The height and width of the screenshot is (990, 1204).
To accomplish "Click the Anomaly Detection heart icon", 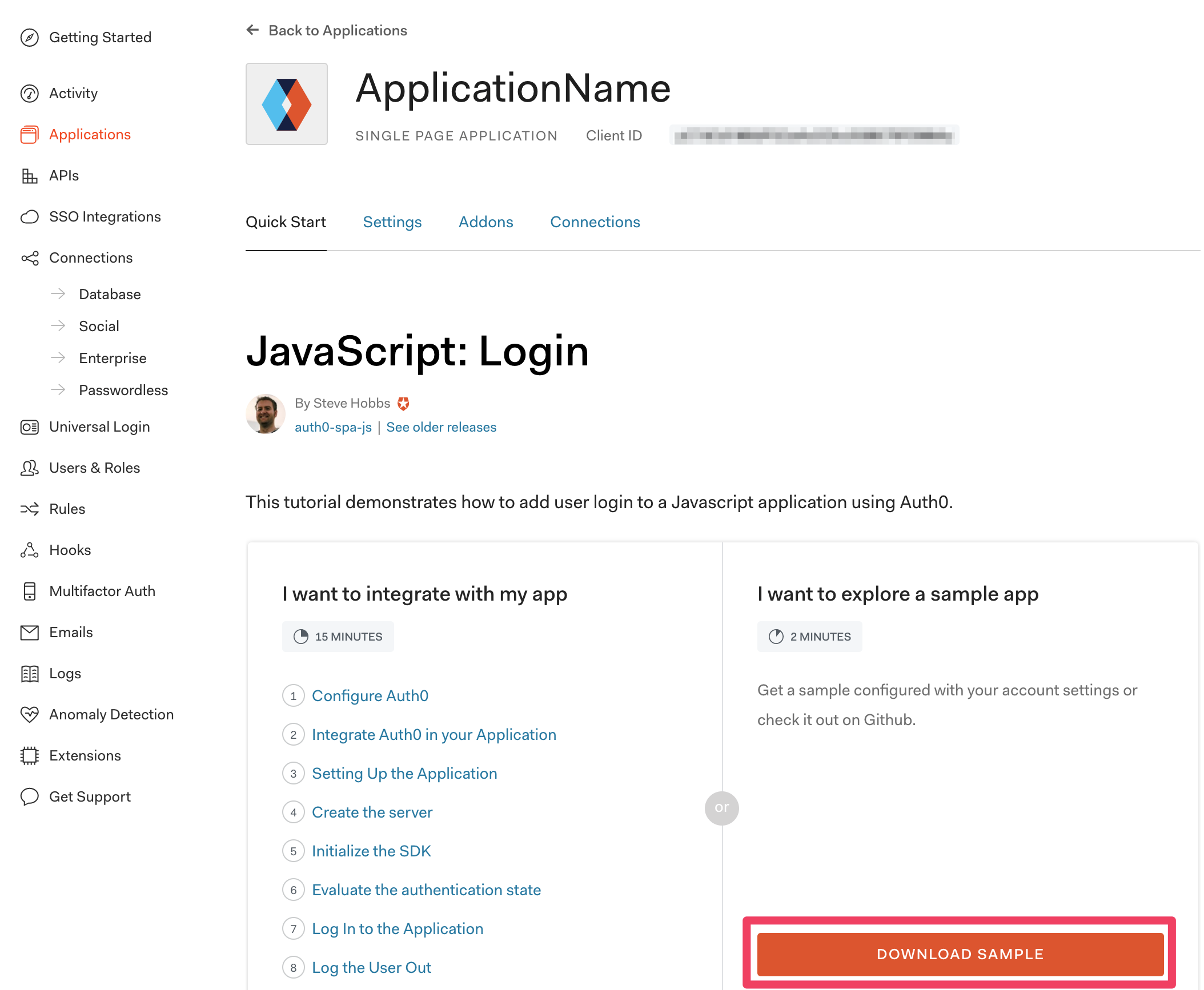I will (29, 715).
